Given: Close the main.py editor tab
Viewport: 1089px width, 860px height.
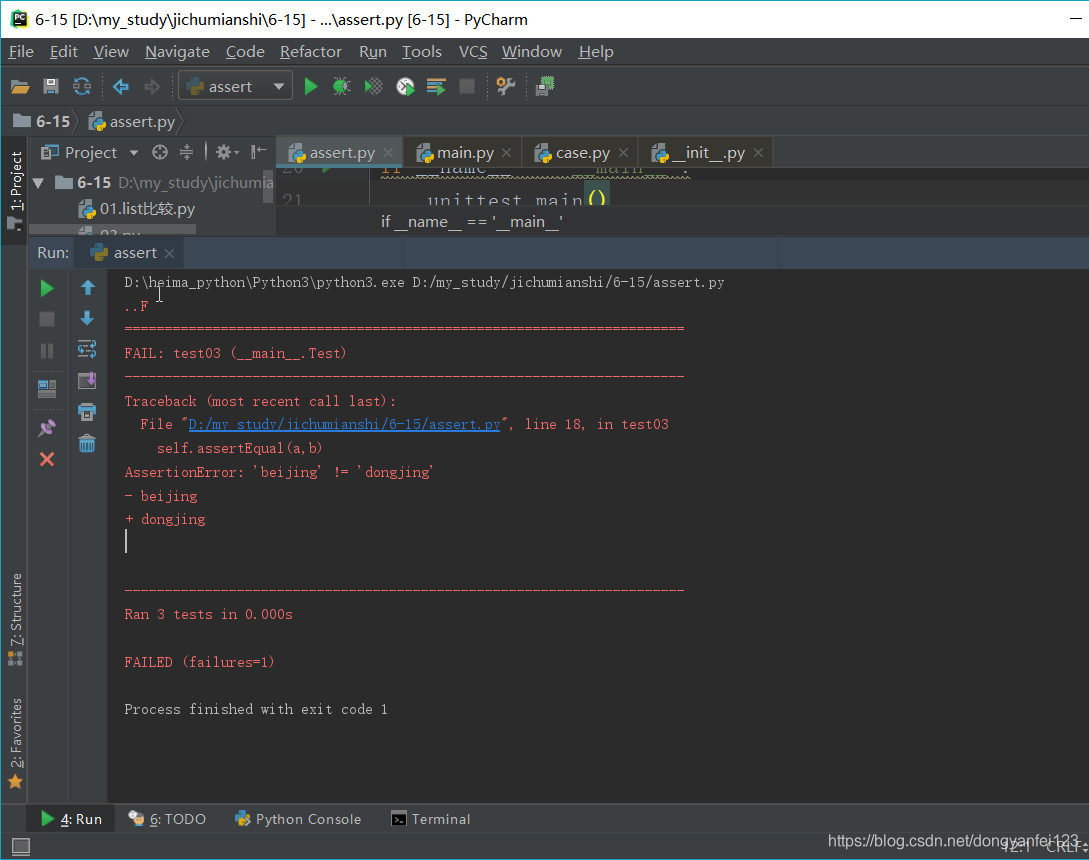Looking at the screenshot, I should (506, 153).
